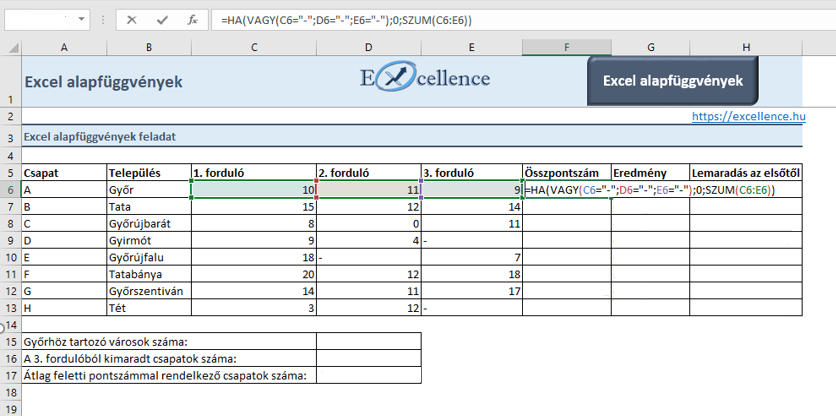Screen dimensions: 836x416
Task: Open the https://excellence.hu link
Action: tap(749, 116)
